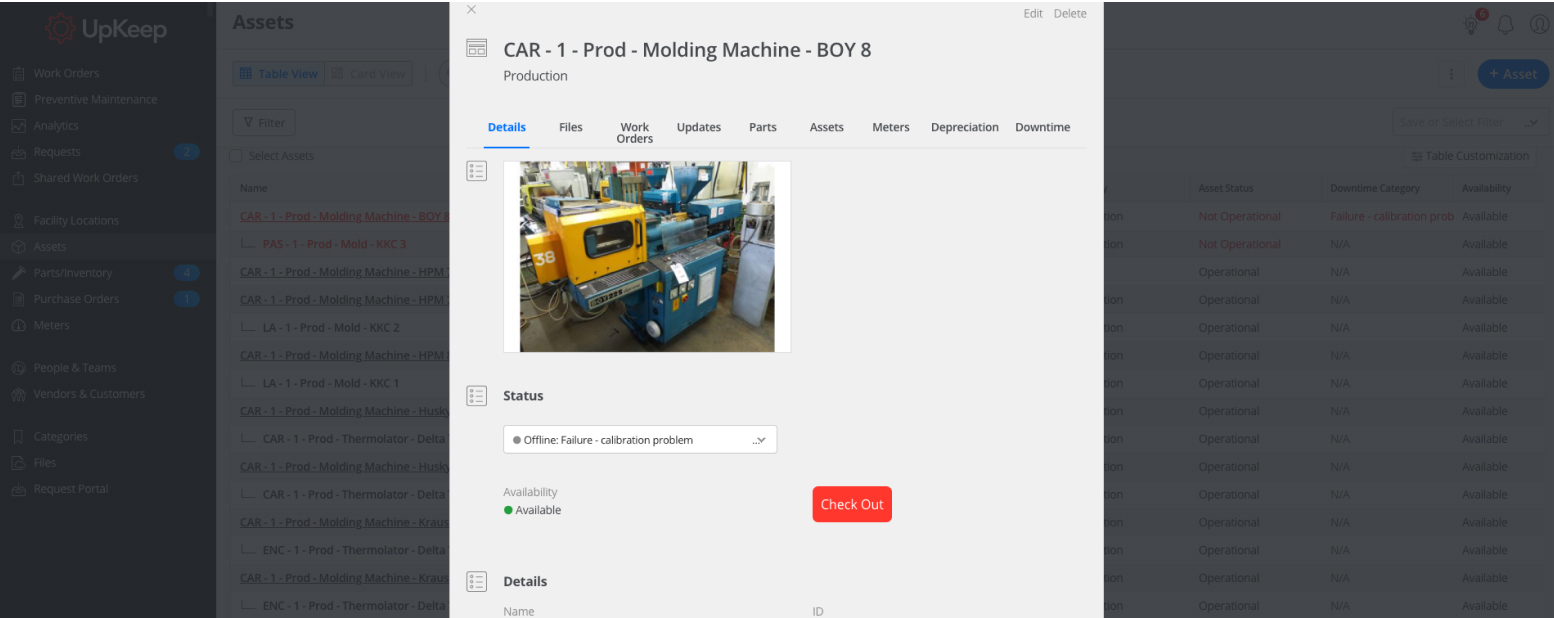The image size is (1554, 618).
Task: Toggle the Select Assets checkbox
Action: coord(236,156)
